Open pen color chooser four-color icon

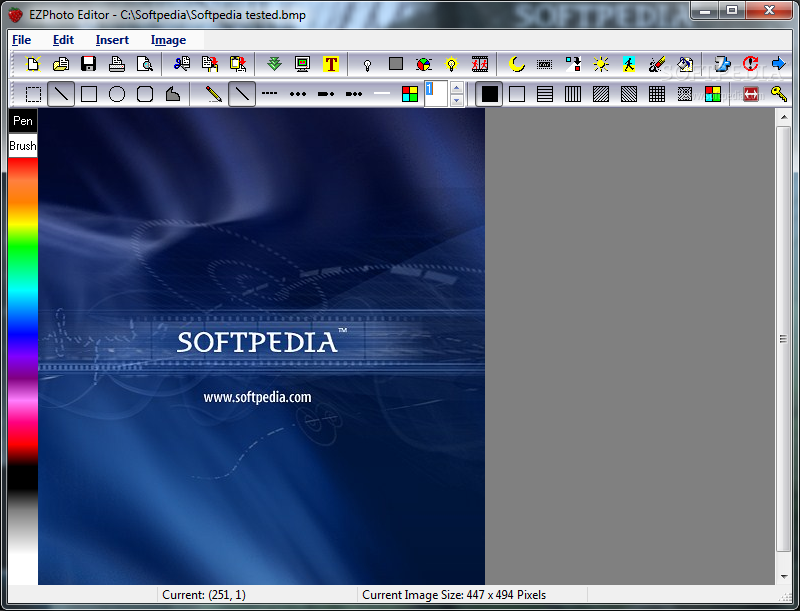(x=410, y=94)
